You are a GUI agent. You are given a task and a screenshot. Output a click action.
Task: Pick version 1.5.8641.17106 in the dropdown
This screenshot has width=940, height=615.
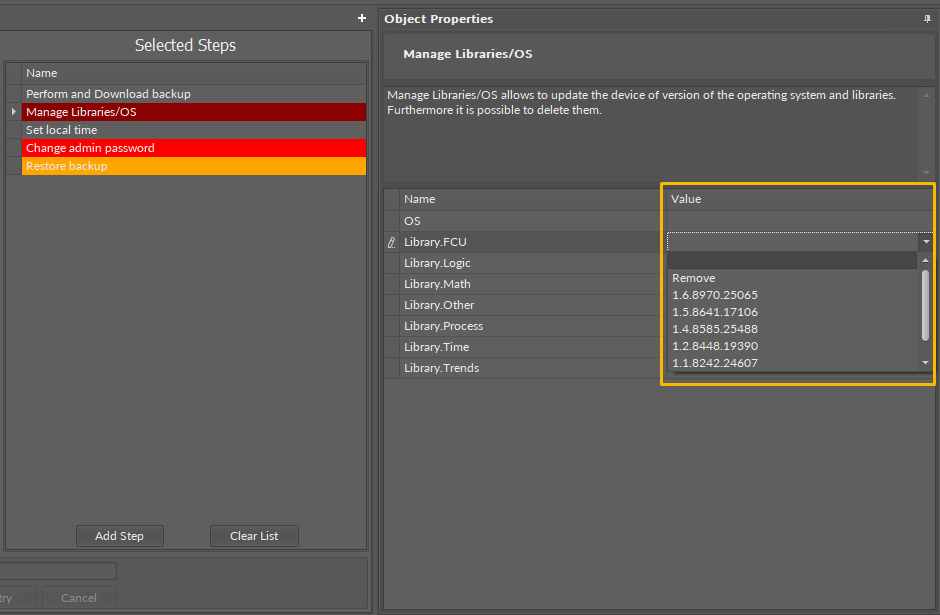[715, 312]
